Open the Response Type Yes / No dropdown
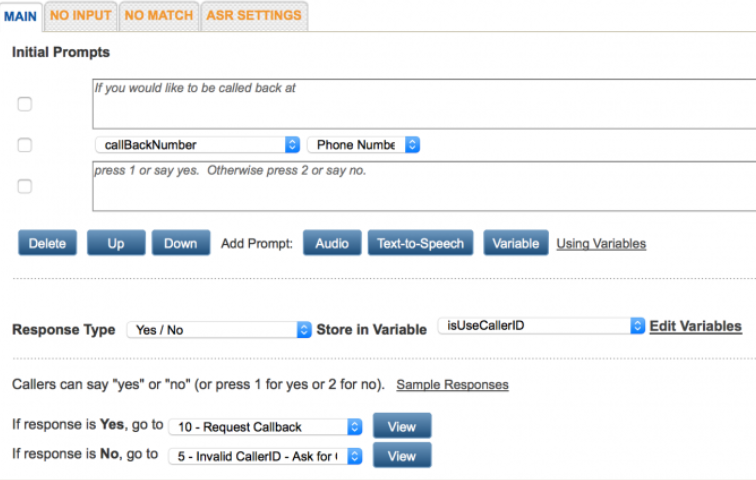756x480 pixels. coord(219,329)
